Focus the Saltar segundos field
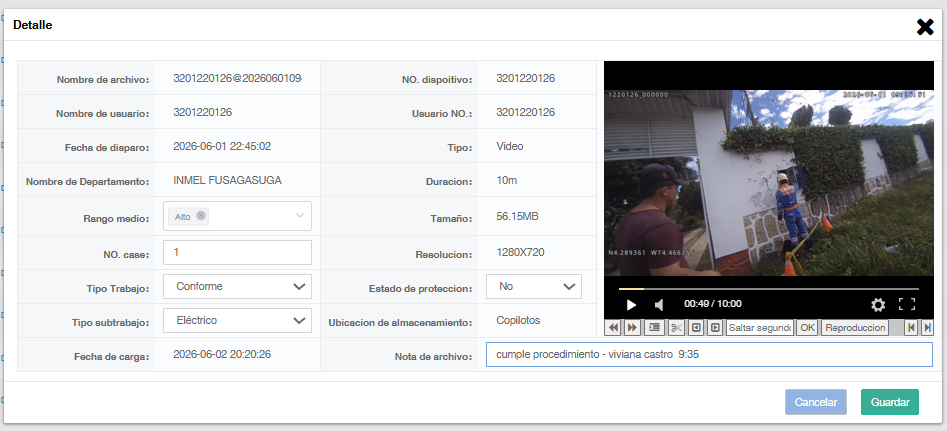Image resolution: width=947 pixels, height=431 pixels. point(760,328)
